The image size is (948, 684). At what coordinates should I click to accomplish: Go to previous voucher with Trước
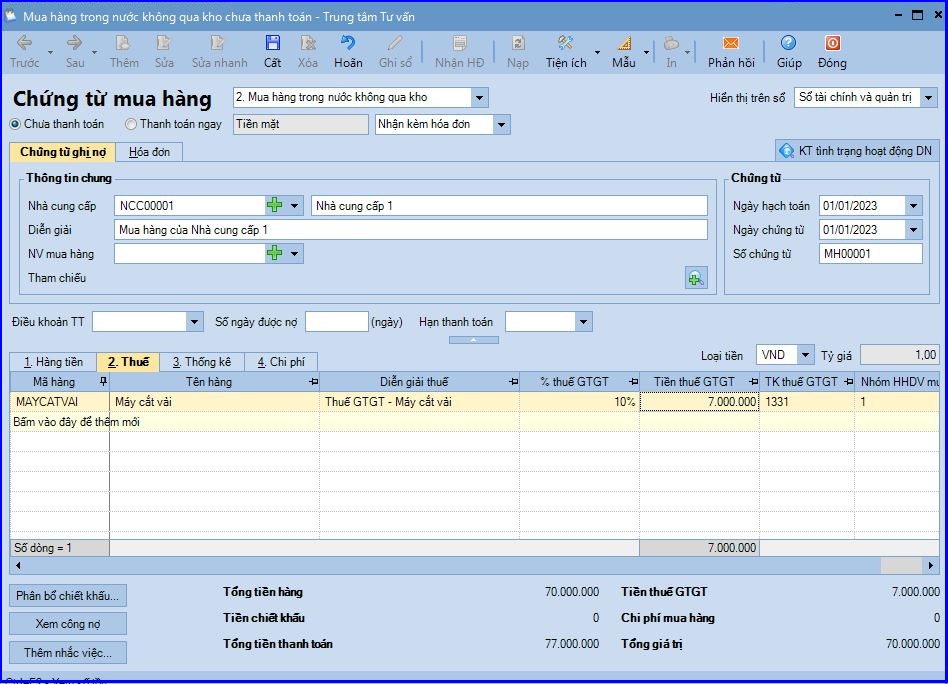(24, 51)
